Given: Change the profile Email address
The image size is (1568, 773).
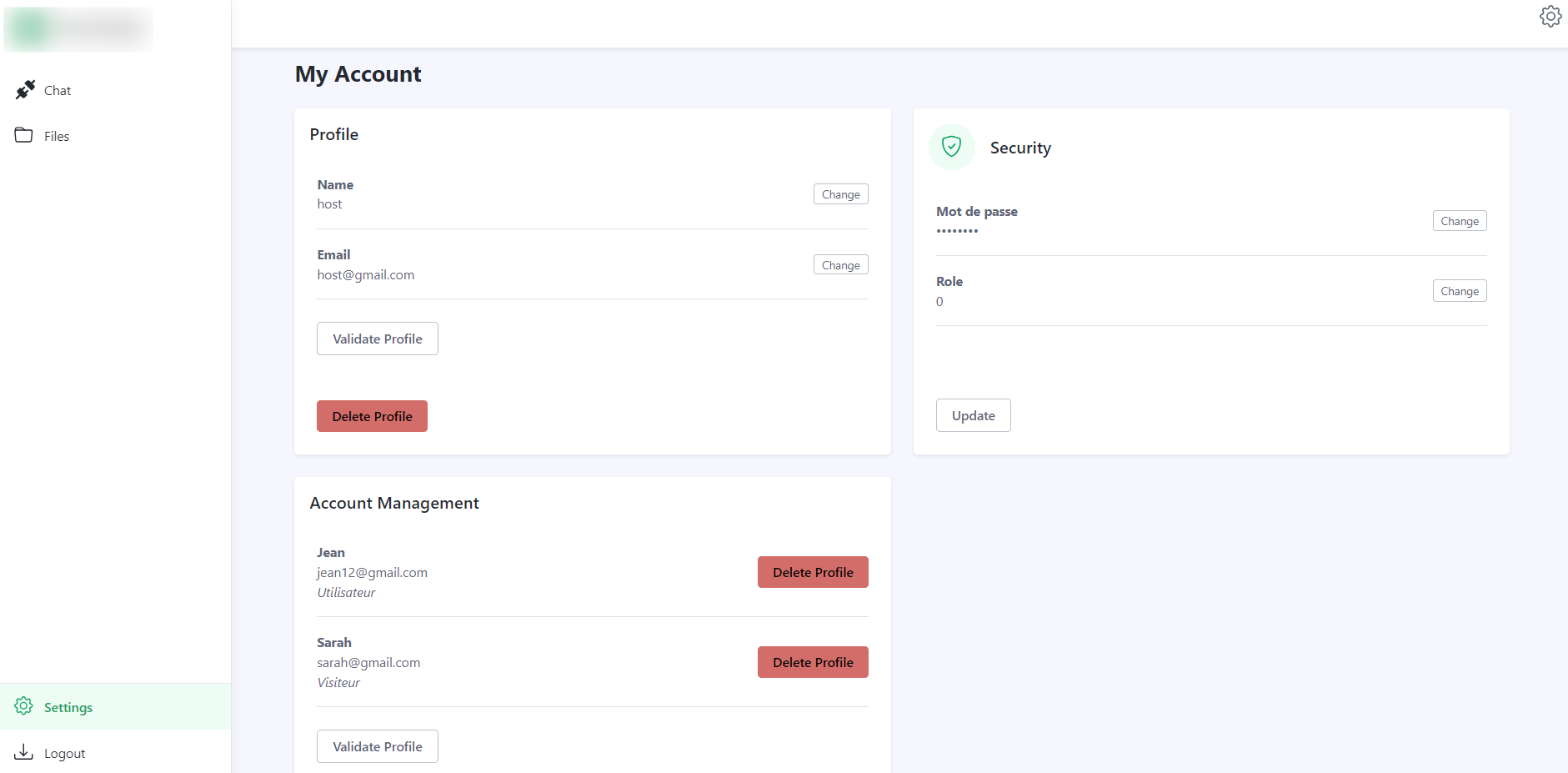Looking at the screenshot, I should tap(840, 265).
